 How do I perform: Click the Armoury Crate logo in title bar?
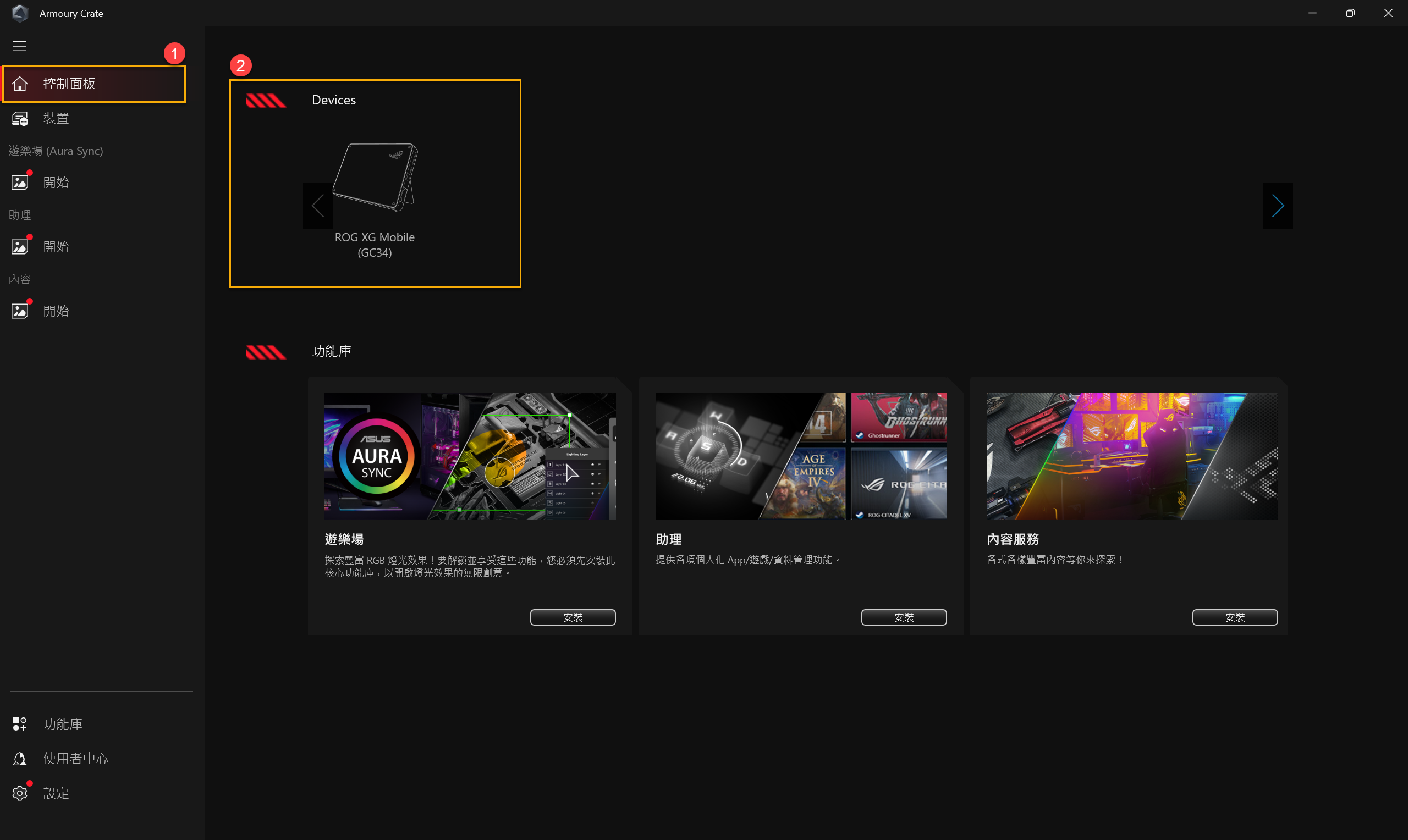click(20, 13)
